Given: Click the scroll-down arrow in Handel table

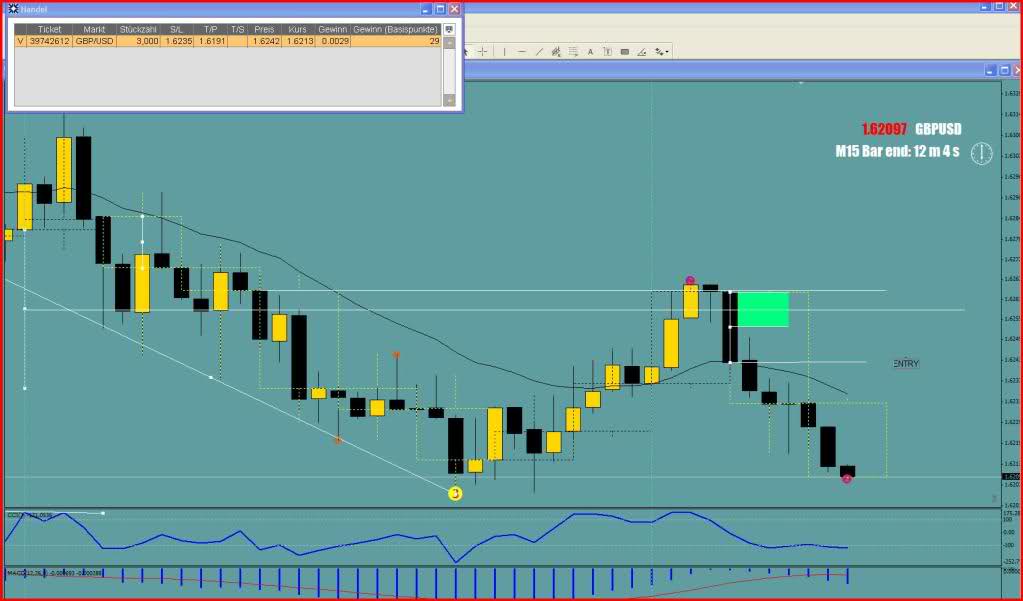Looking at the screenshot, I should [x=449, y=100].
